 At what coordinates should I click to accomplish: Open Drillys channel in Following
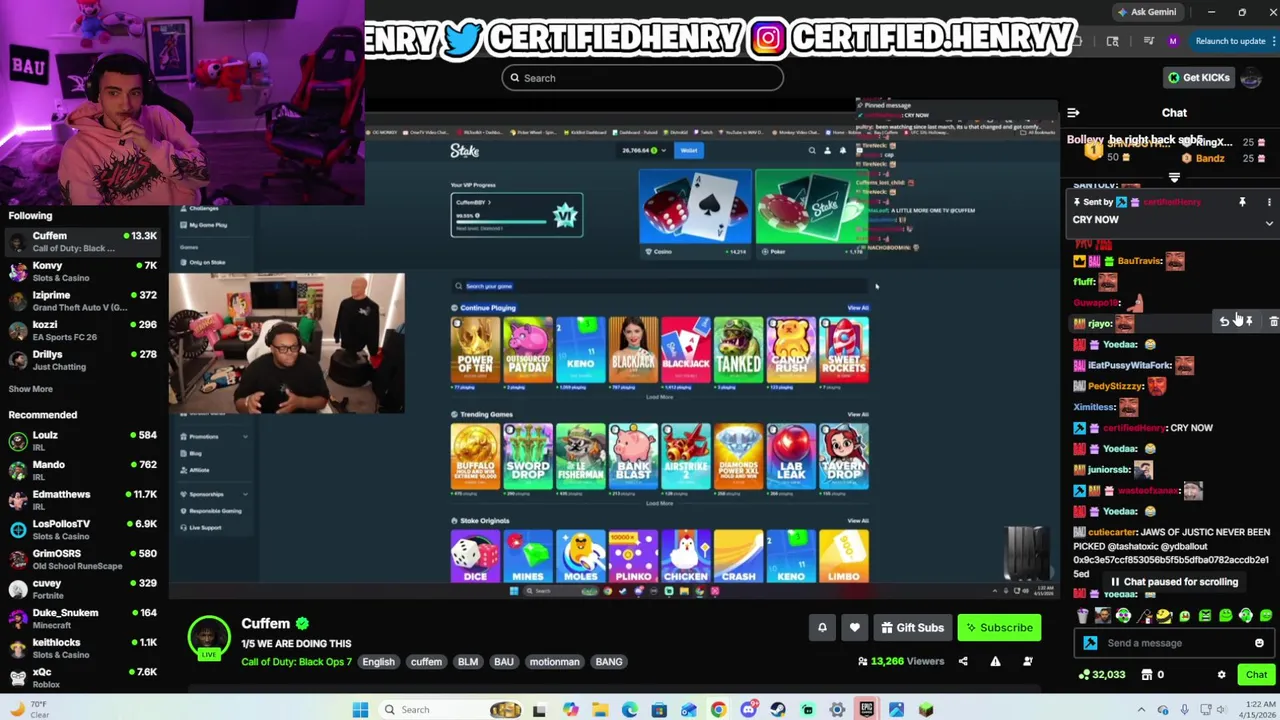coord(82,360)
